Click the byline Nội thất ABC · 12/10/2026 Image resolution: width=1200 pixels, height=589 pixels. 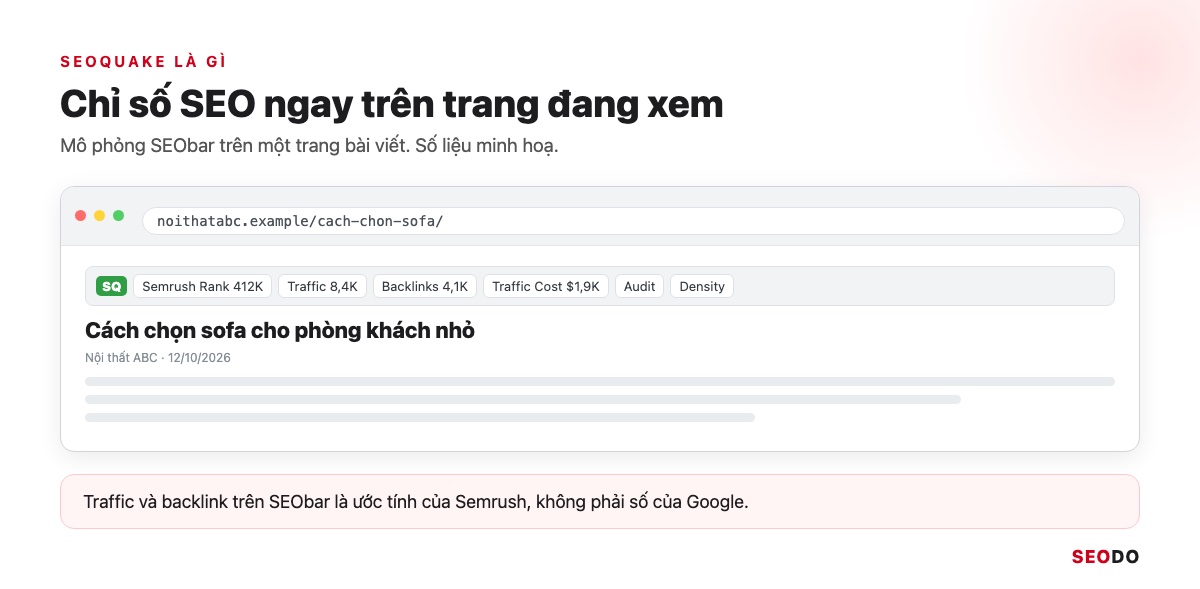pos(158,357)
